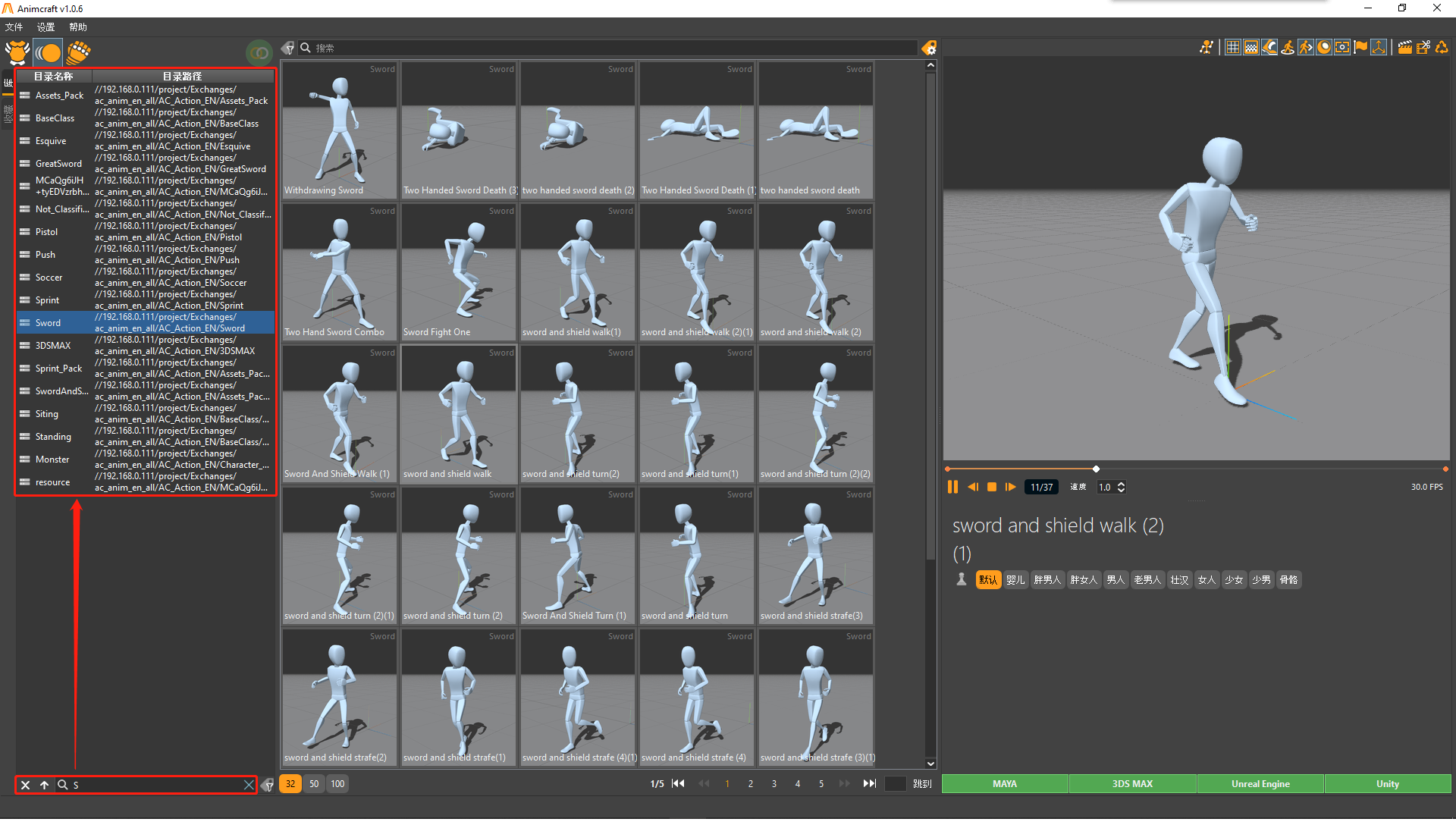This screenshot has height=825, width=1456.
Task: Click the Unreal Engine export button
Action: [1260, 783]
